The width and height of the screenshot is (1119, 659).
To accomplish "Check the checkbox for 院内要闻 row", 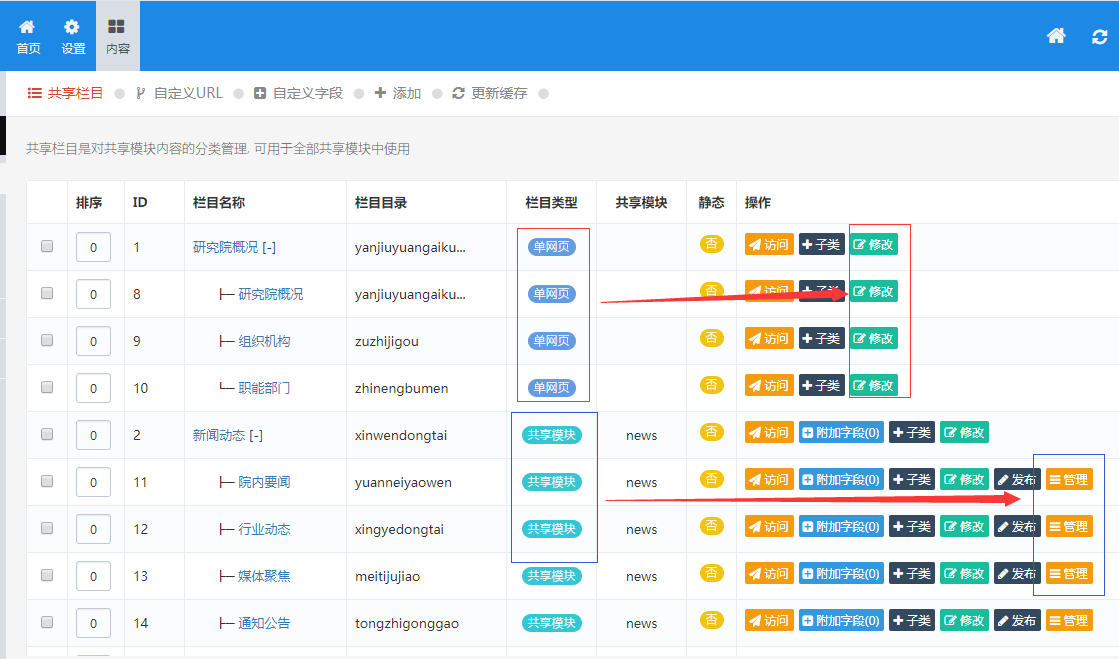I will point(47,482).
